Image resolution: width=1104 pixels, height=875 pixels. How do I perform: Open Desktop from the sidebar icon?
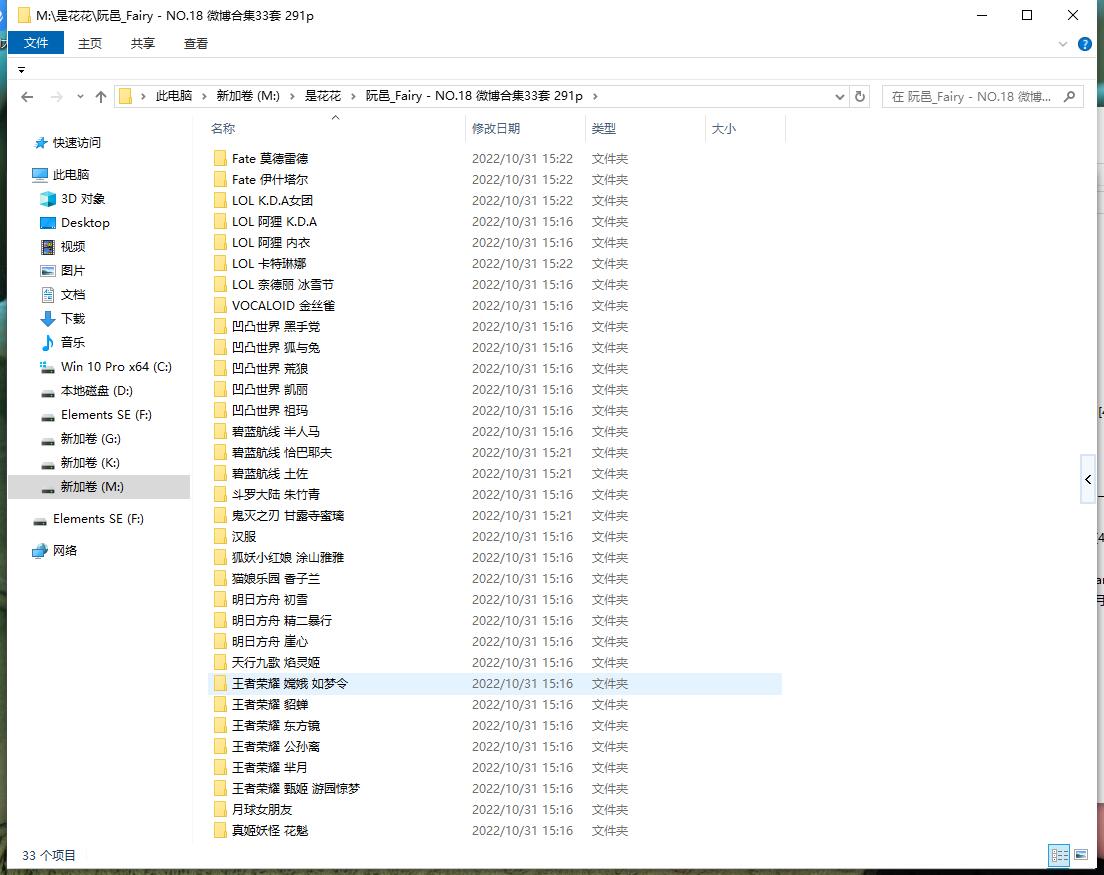pyautogui.click(x=48, y=222)
